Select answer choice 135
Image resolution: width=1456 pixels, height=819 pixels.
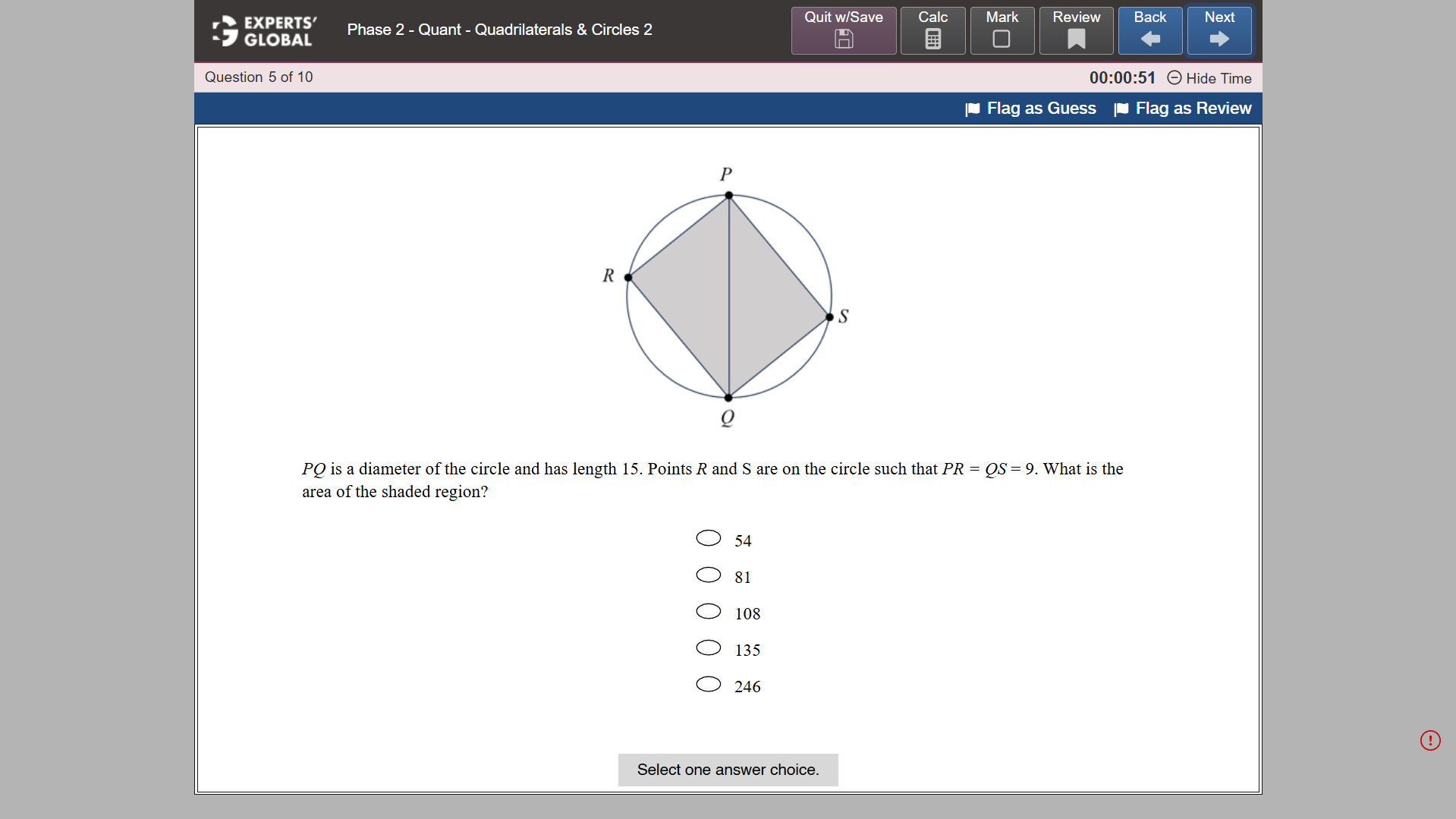[x=708, y=647]
